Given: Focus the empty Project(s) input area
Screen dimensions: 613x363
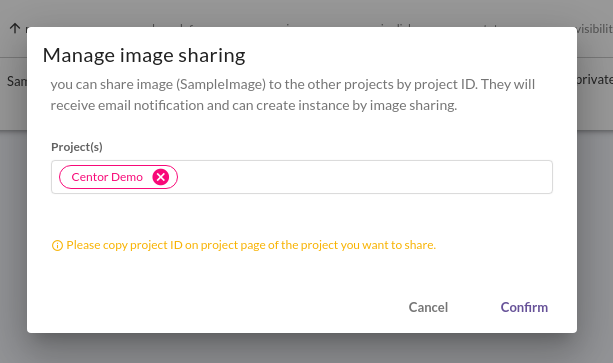Looking at the screenshot, I should pyautogui.click(x=364, y=177).
